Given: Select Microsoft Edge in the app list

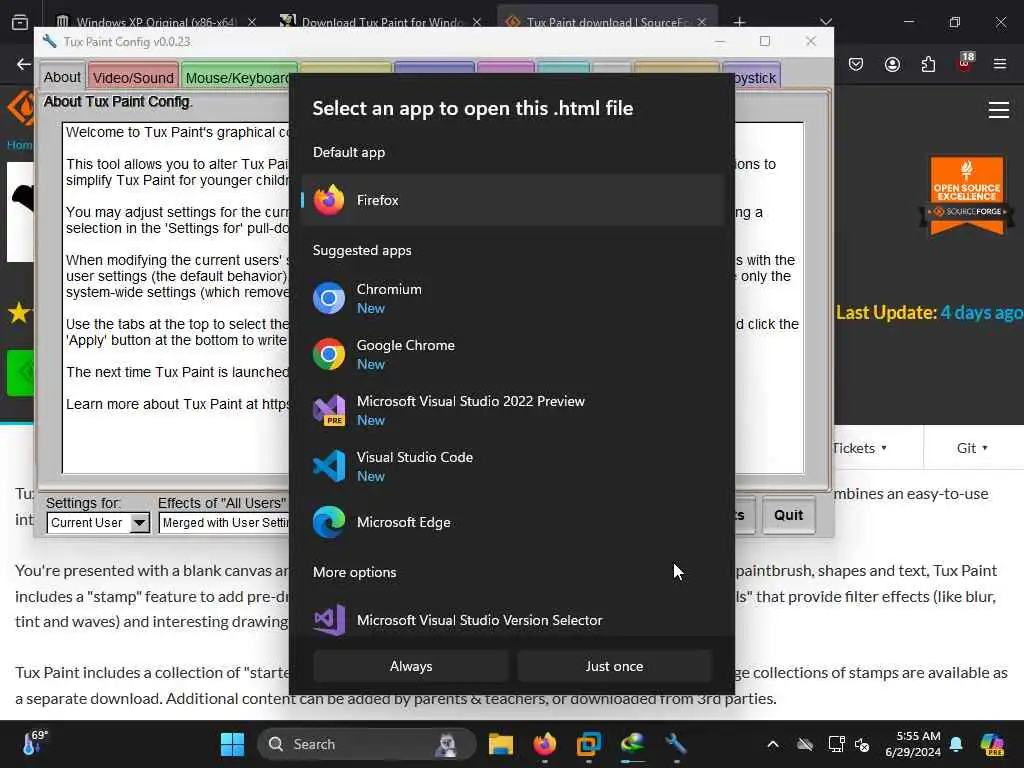Looking at the screenshot, I should click(513, 522).
